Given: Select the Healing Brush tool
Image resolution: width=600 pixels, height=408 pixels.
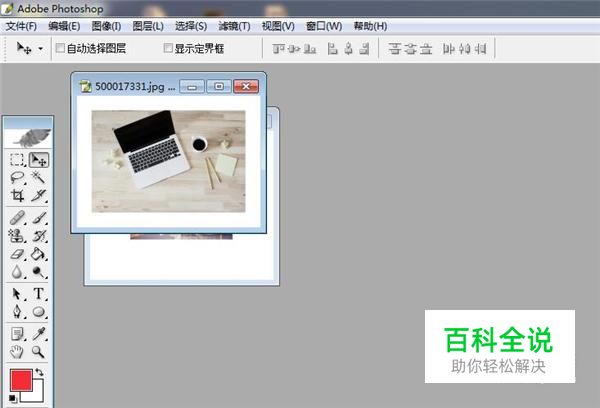Looking at the screenshot, I should tap(17, 218).
